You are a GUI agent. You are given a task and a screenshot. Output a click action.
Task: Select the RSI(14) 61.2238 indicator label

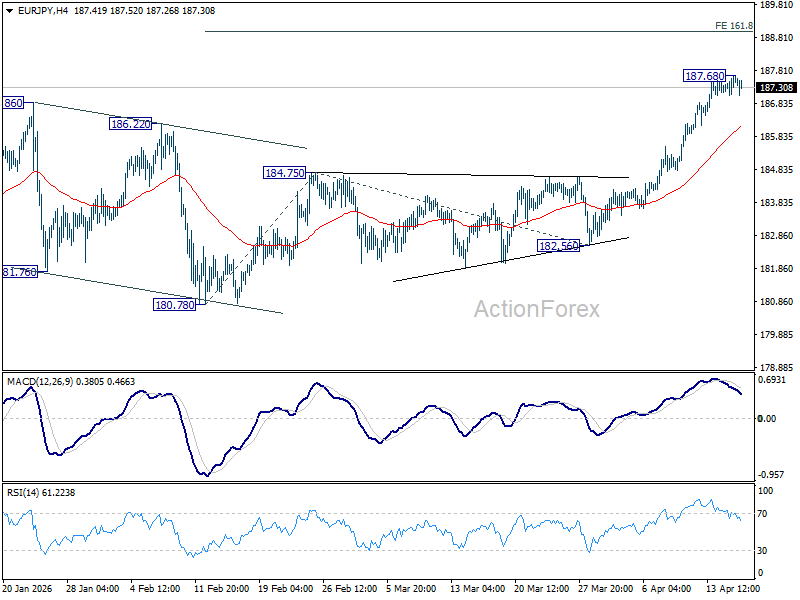(x=41, y=493)
